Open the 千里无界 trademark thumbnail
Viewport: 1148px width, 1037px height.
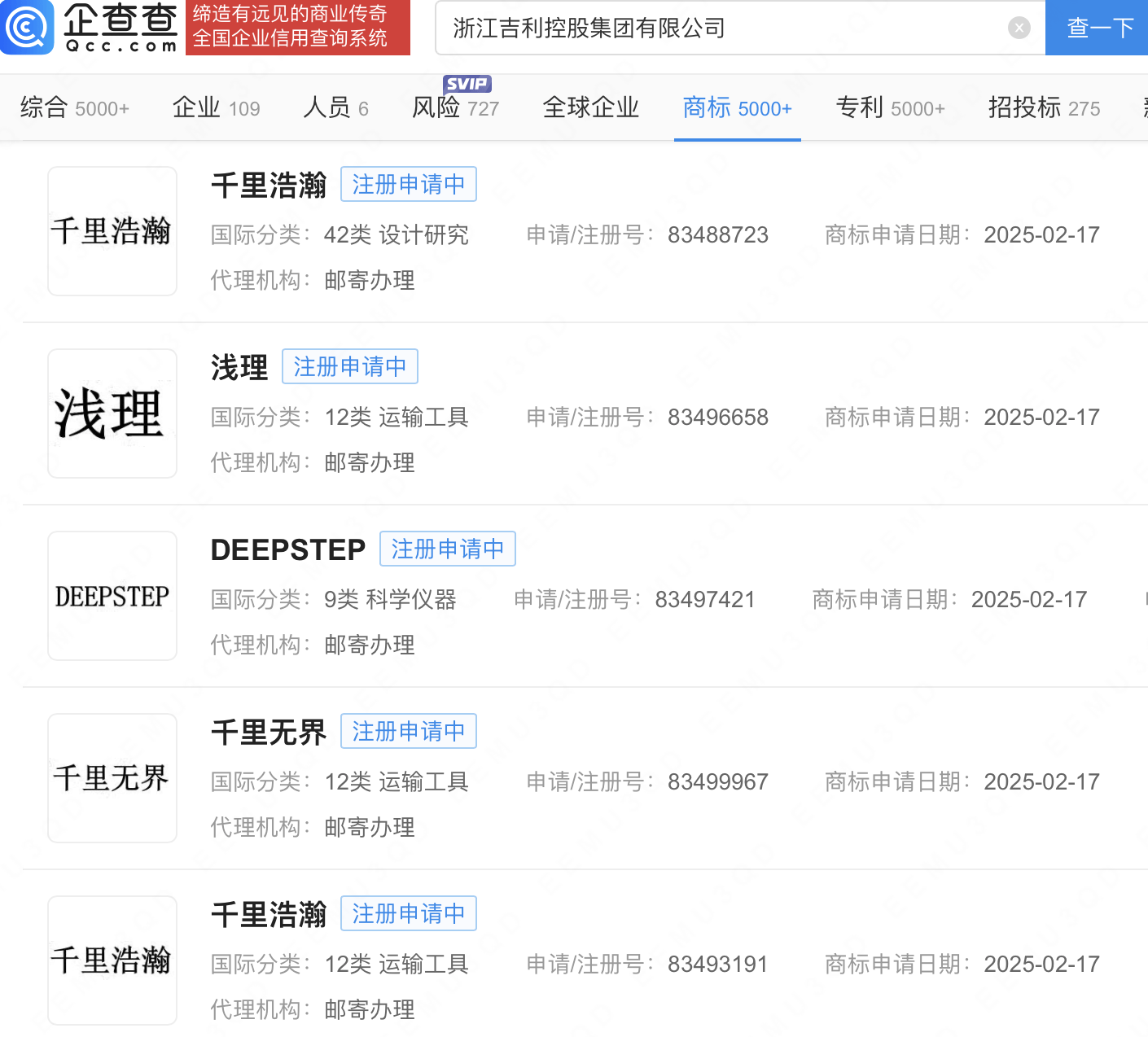pyautogui.click(x=112, y=778)
